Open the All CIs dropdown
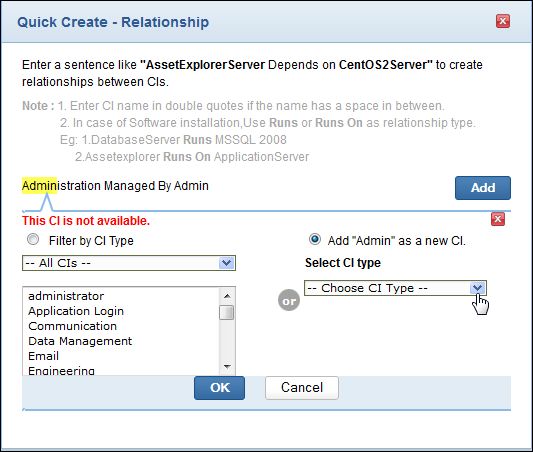This screenshot has width=533, height=452. [129, 263]
